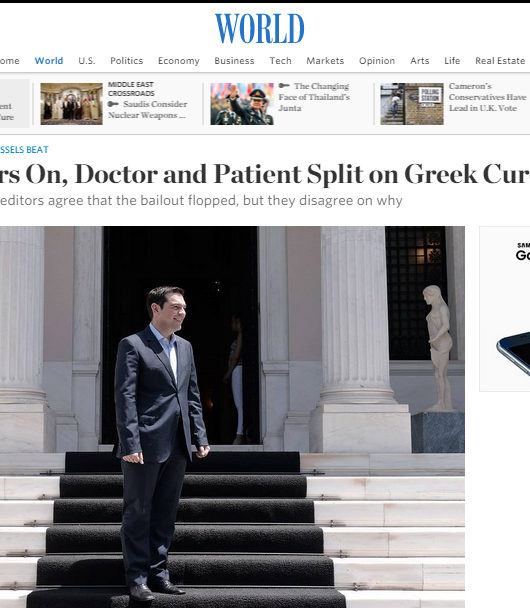
Task: Select the Markets menu item
Action: pos(325,61)
